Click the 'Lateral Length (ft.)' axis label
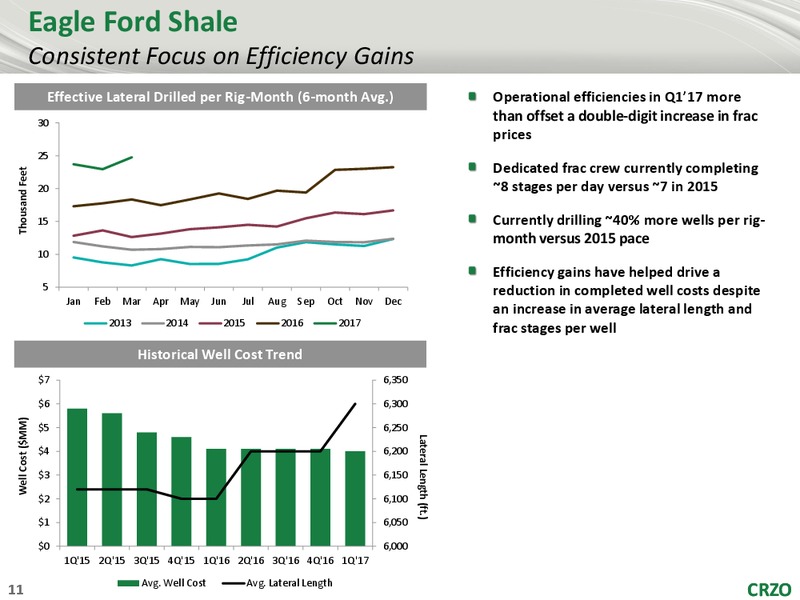 click(422, 477)
